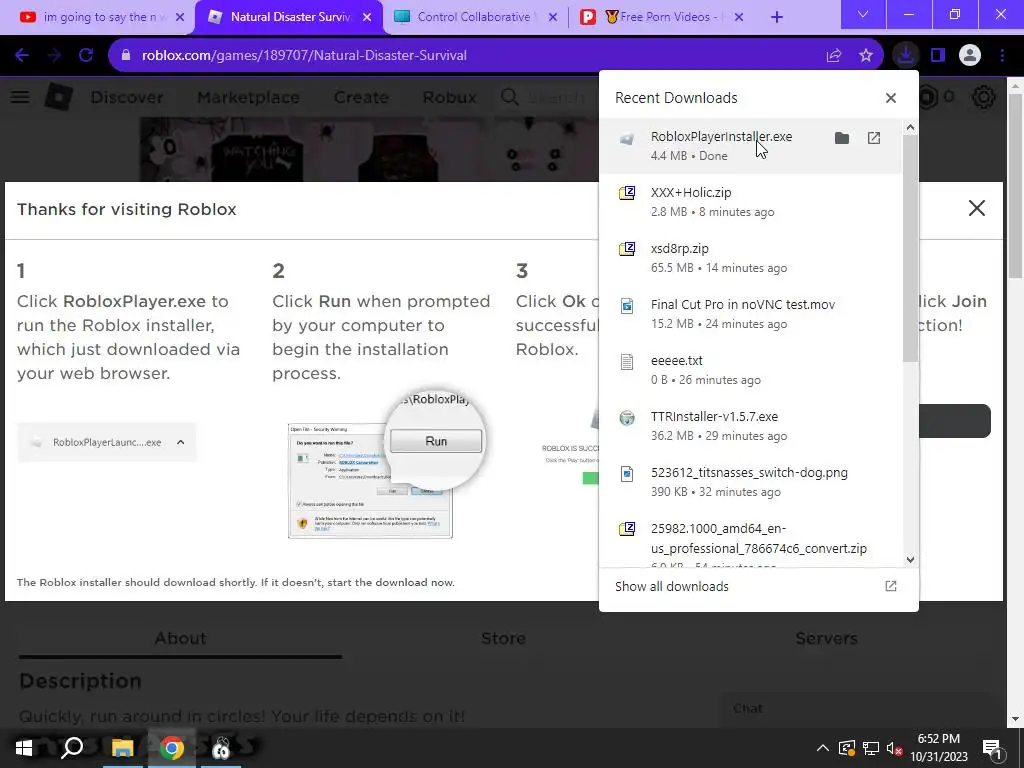Switch to Control Collaborative tab
1024x768 pixels.
coord(475,17)
